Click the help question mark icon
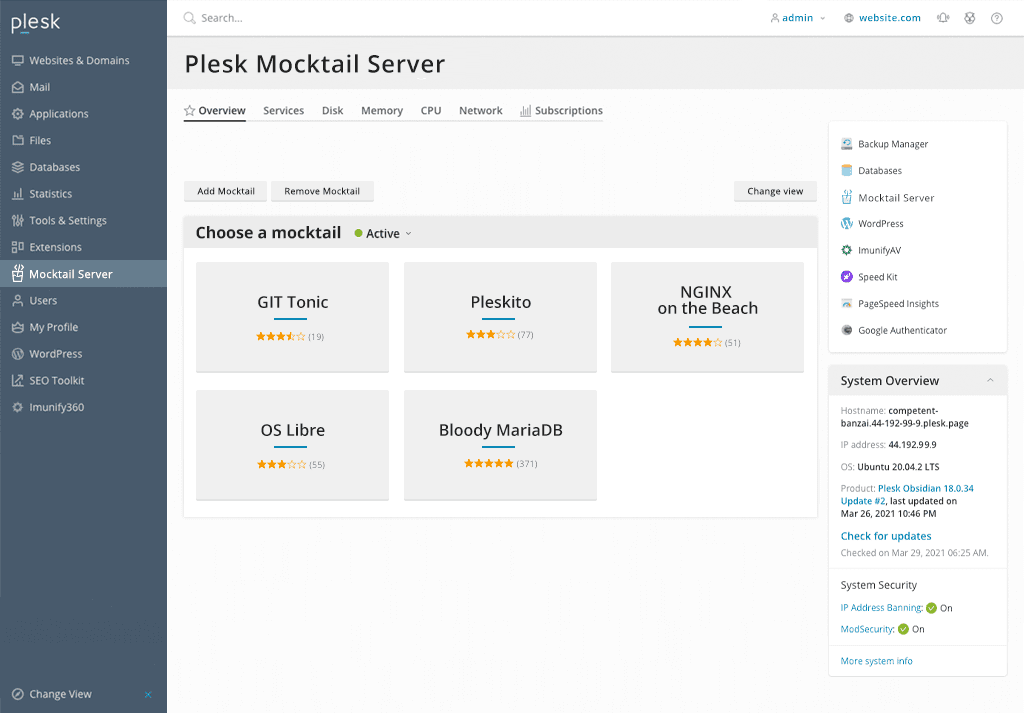Screen dimensions: 1024x713 point(997,18)
